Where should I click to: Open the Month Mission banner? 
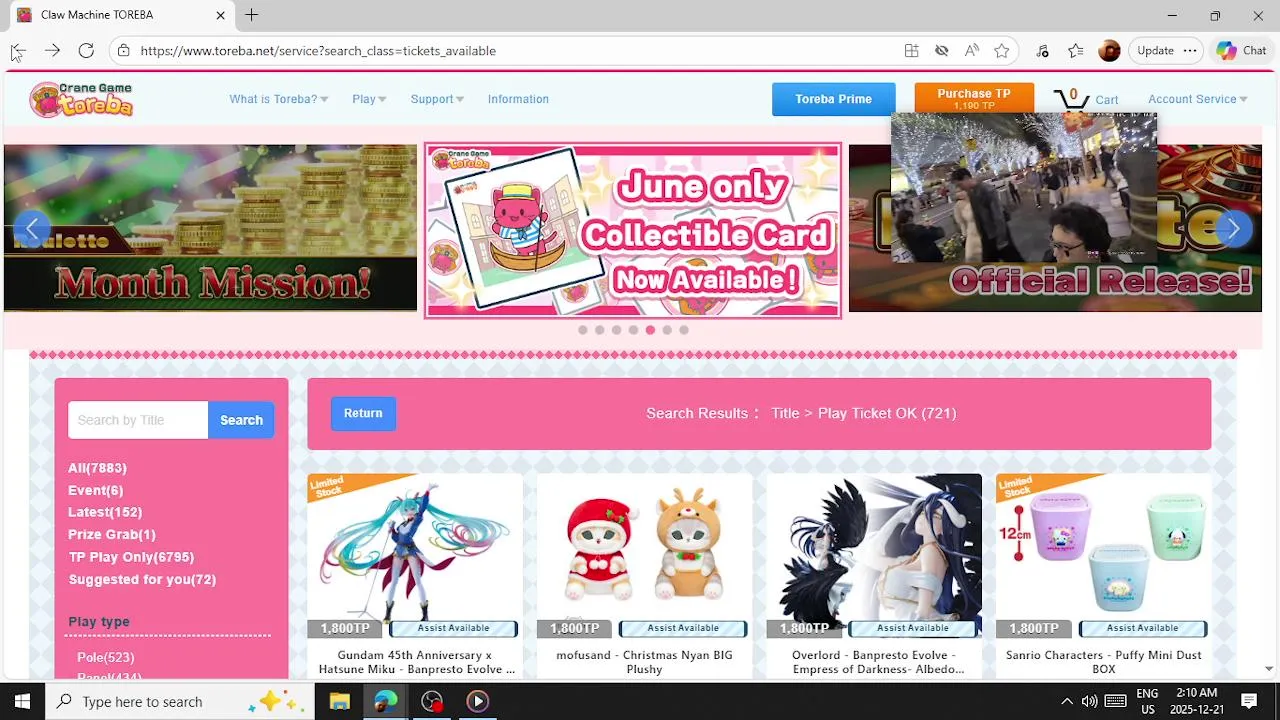pos(210,228)
